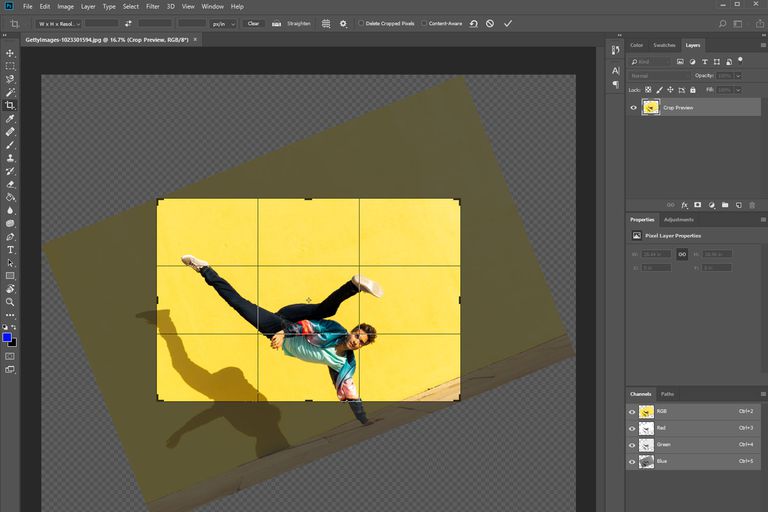Add a layer style via fx icon
The width and height of the screenshot is (768, 512).
(x=684, y=205)
